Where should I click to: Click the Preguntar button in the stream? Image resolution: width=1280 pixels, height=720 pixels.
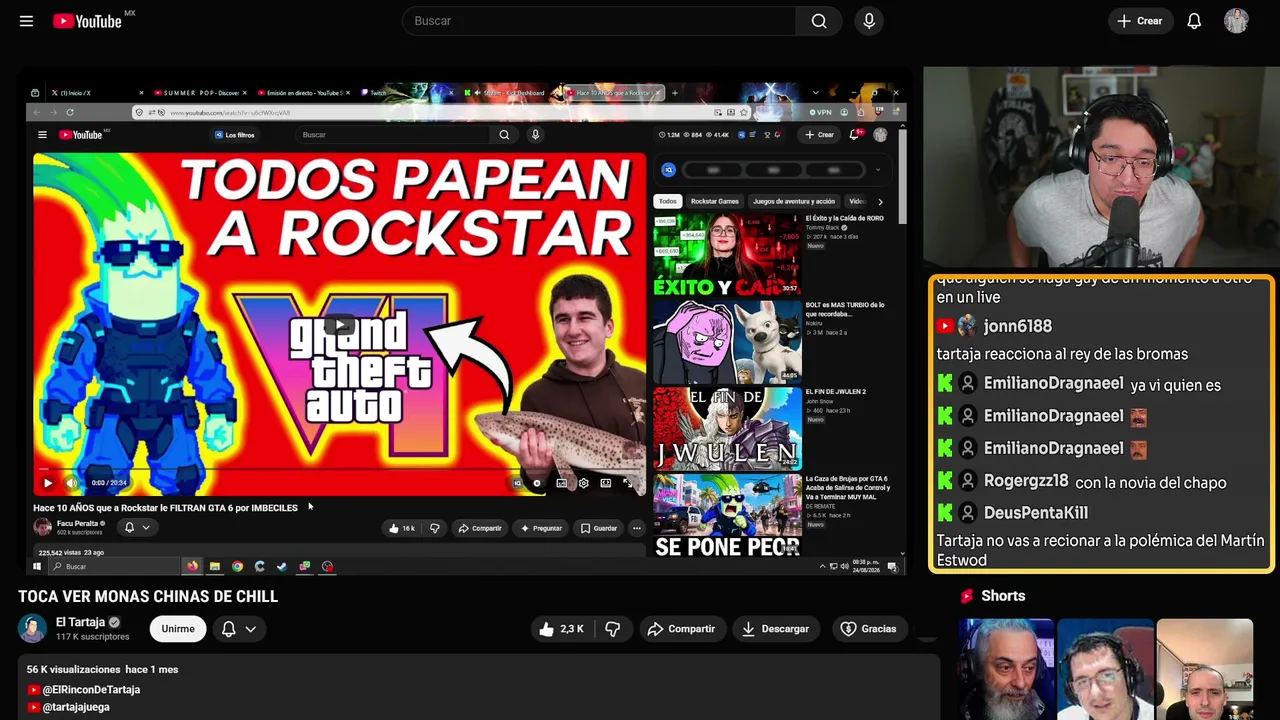click(x=541, y=528)
